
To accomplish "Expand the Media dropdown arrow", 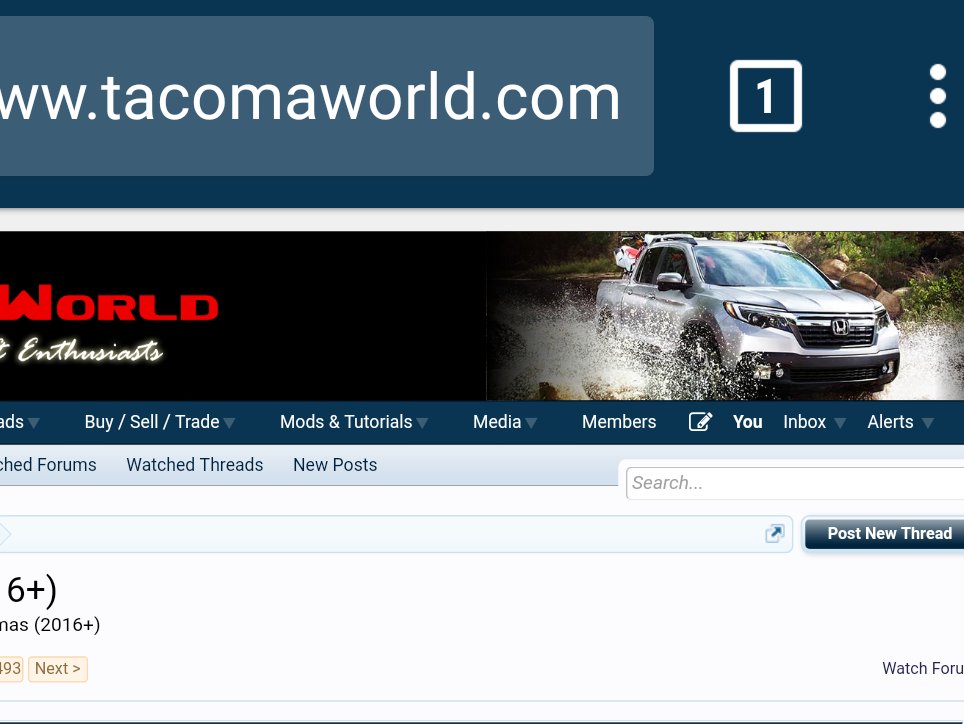I will 531,423.
